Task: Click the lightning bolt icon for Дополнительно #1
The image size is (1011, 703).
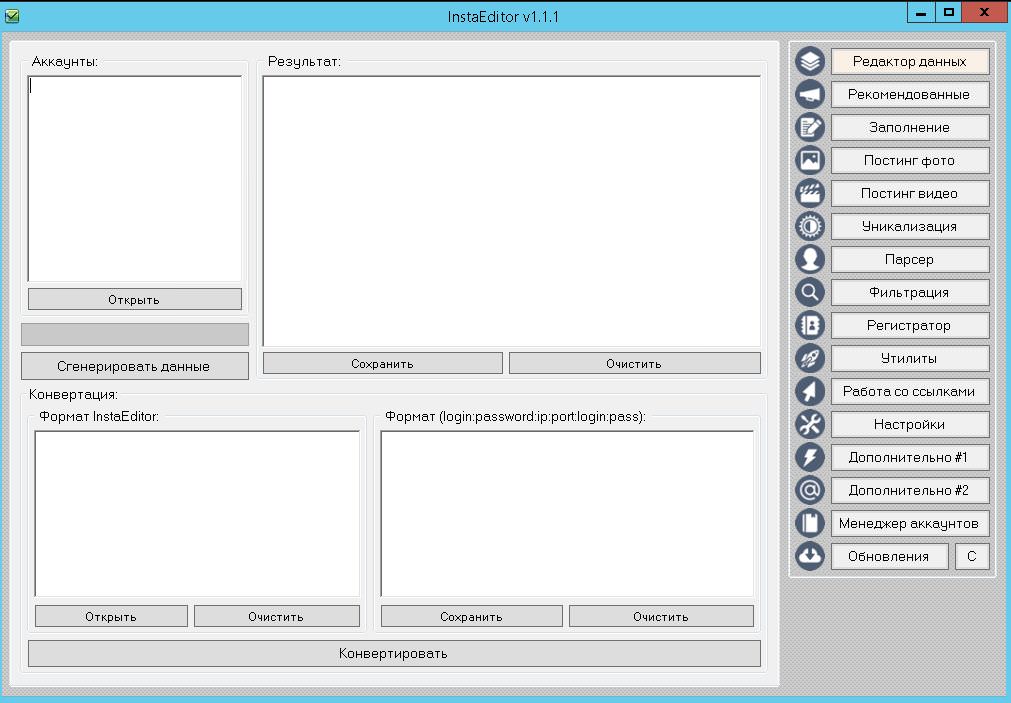Action: pyautogui.click(x=810, y=457)
